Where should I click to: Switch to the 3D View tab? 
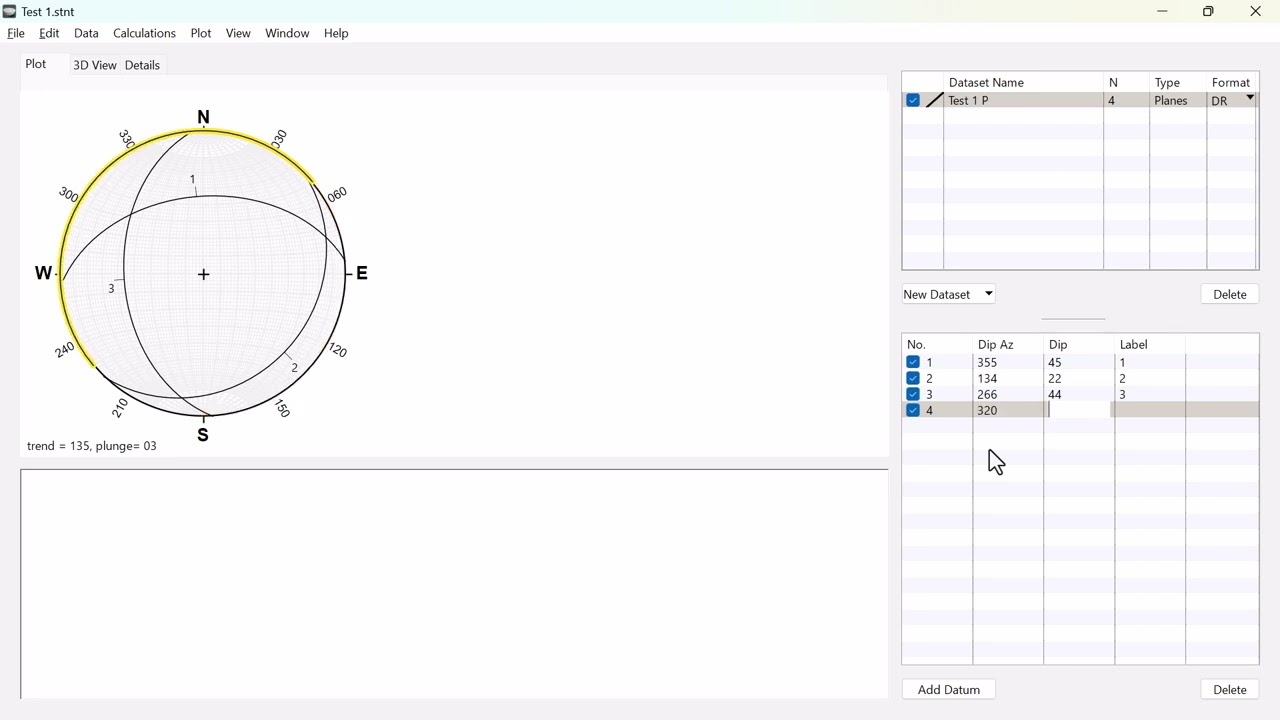pyautogui.click(x=94, y=65)
